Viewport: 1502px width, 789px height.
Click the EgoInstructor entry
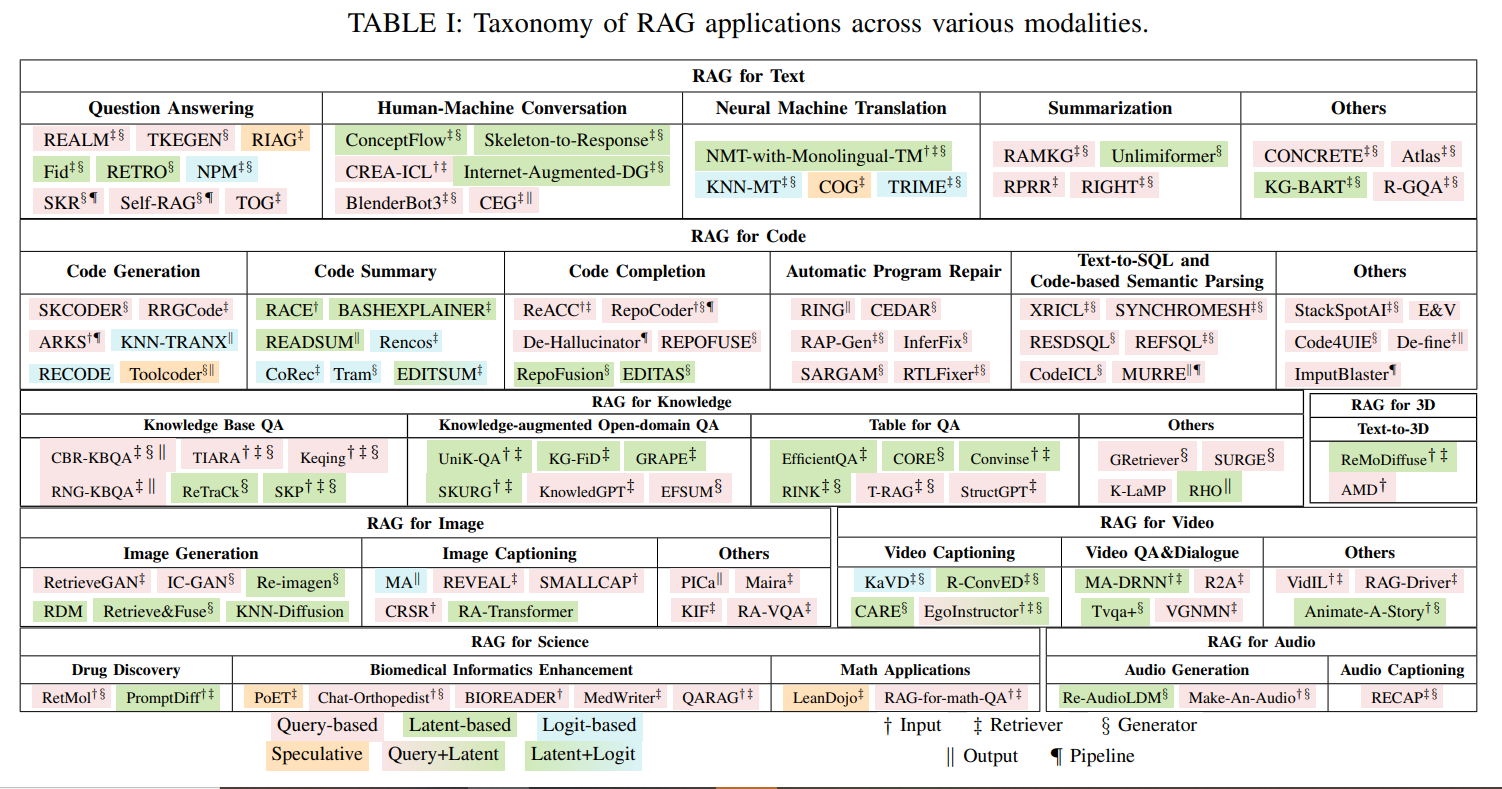[x=983, y=611]
